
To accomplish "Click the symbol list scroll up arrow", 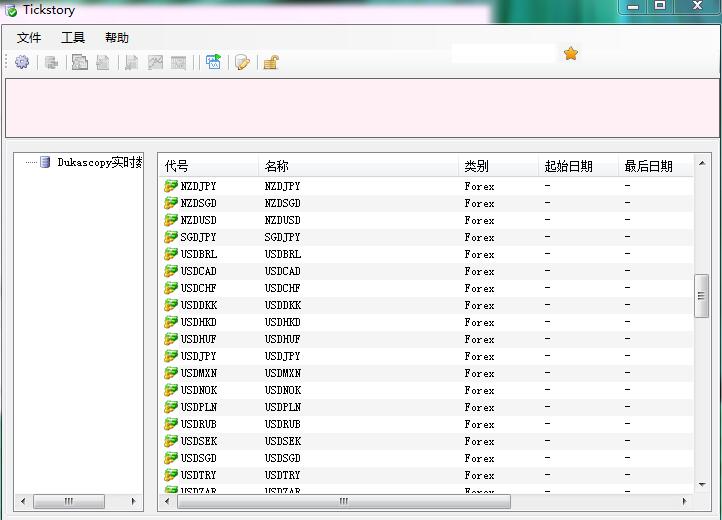I will click(x=702, y=163).
